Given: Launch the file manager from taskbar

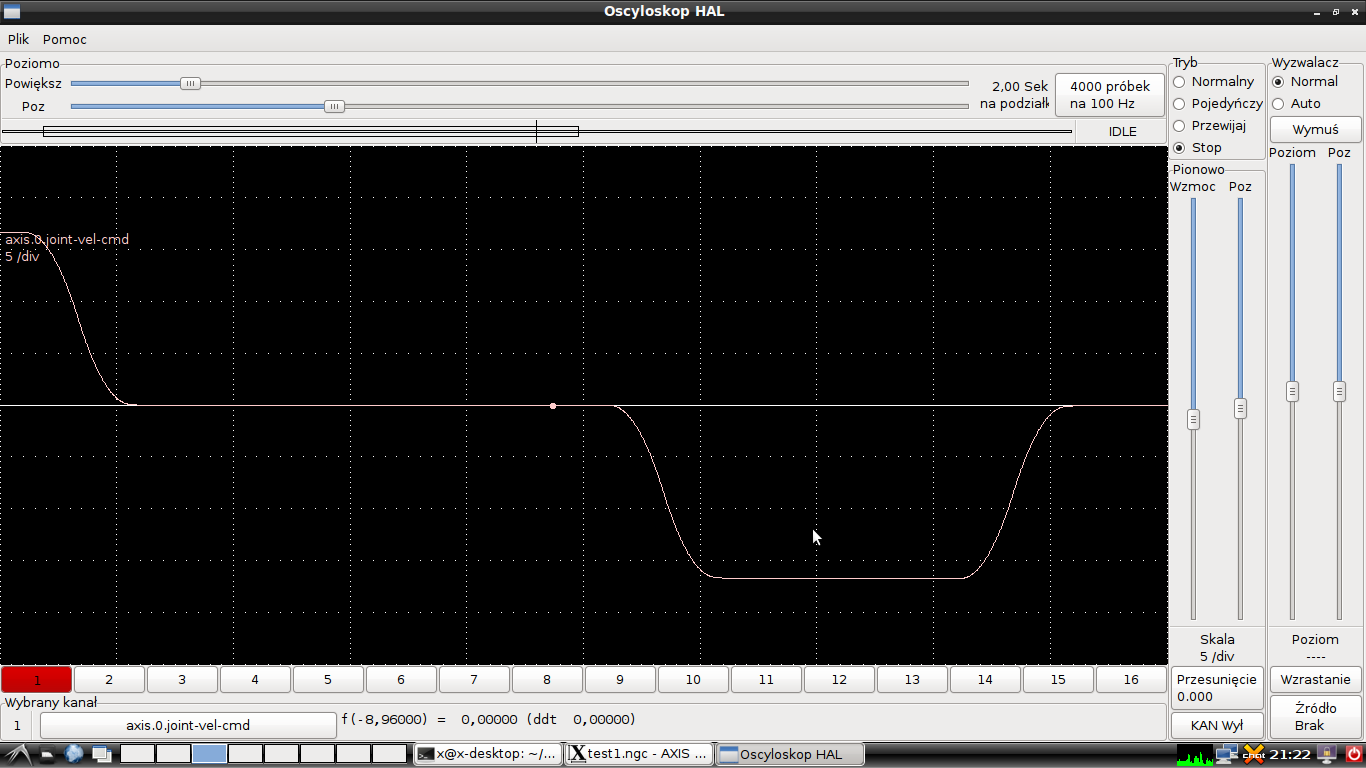Looking at the screenshot, I should [47, 754].
